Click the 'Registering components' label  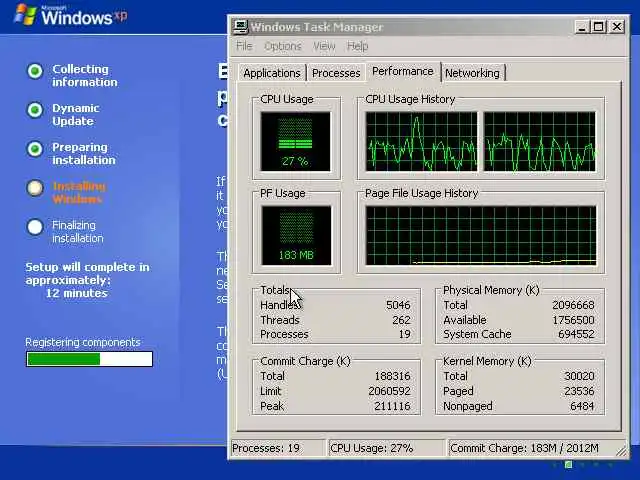[x=83, y=342]
